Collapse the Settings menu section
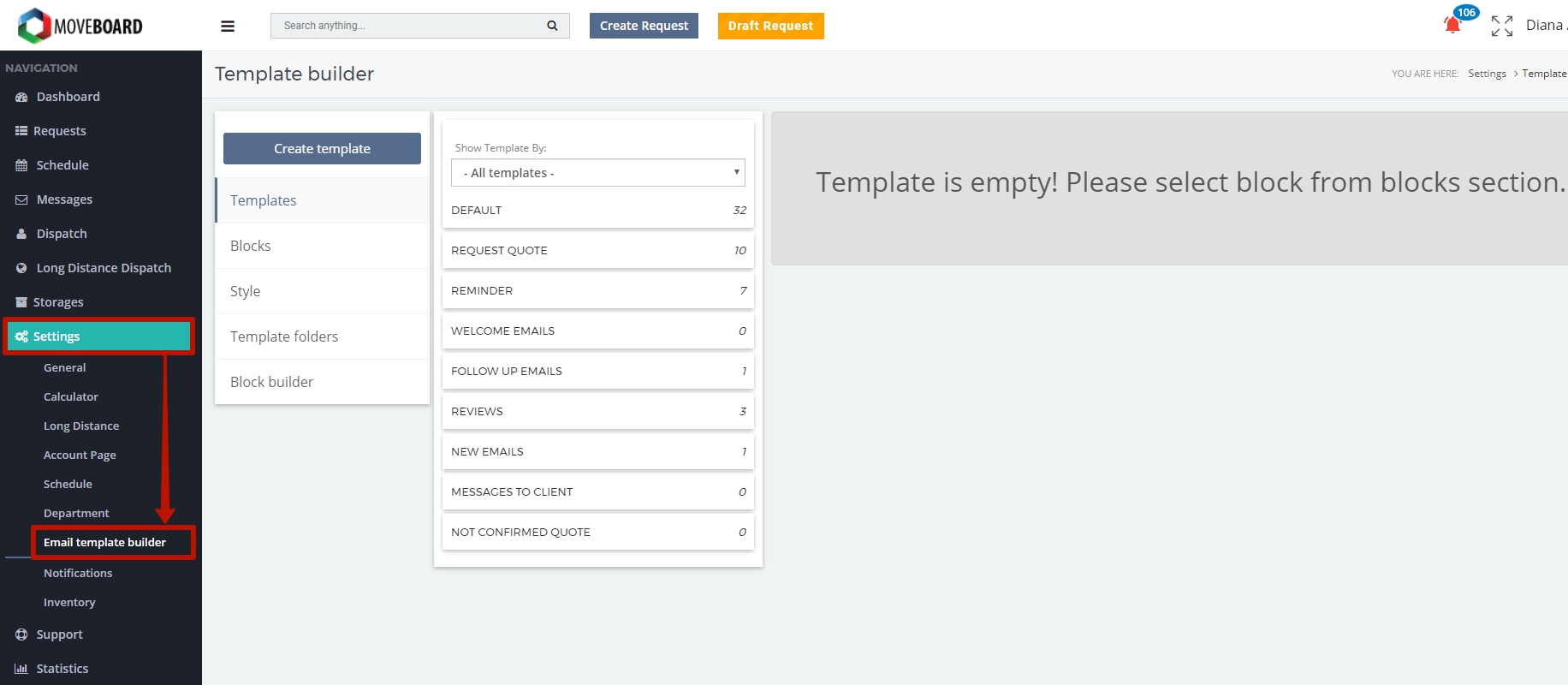The height and width of the screenshot is (685, 1568). coord(99,337)
